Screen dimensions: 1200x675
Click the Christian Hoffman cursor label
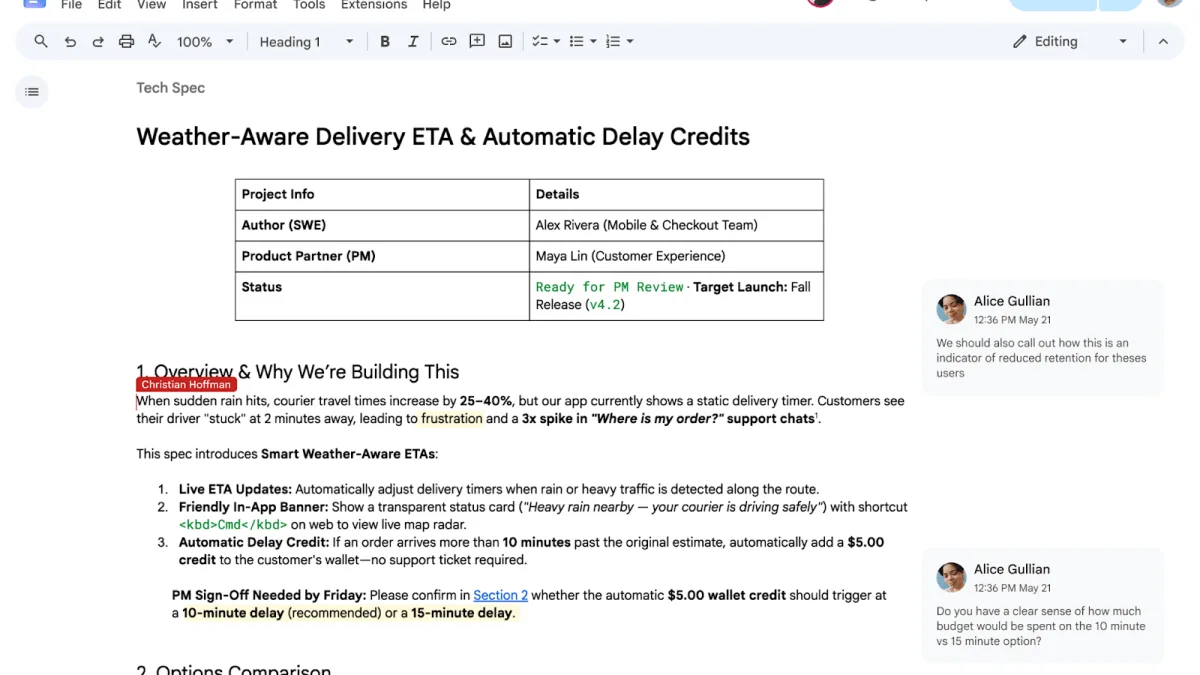click(186, 385)
